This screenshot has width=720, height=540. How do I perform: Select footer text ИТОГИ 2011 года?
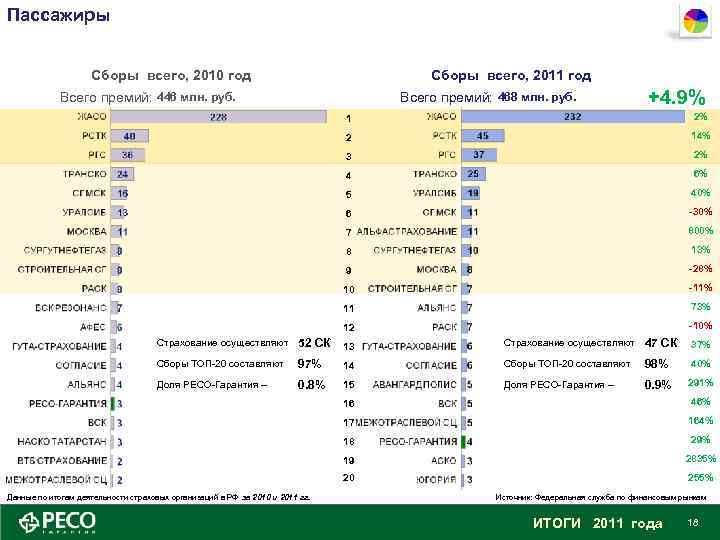[597, 523]
